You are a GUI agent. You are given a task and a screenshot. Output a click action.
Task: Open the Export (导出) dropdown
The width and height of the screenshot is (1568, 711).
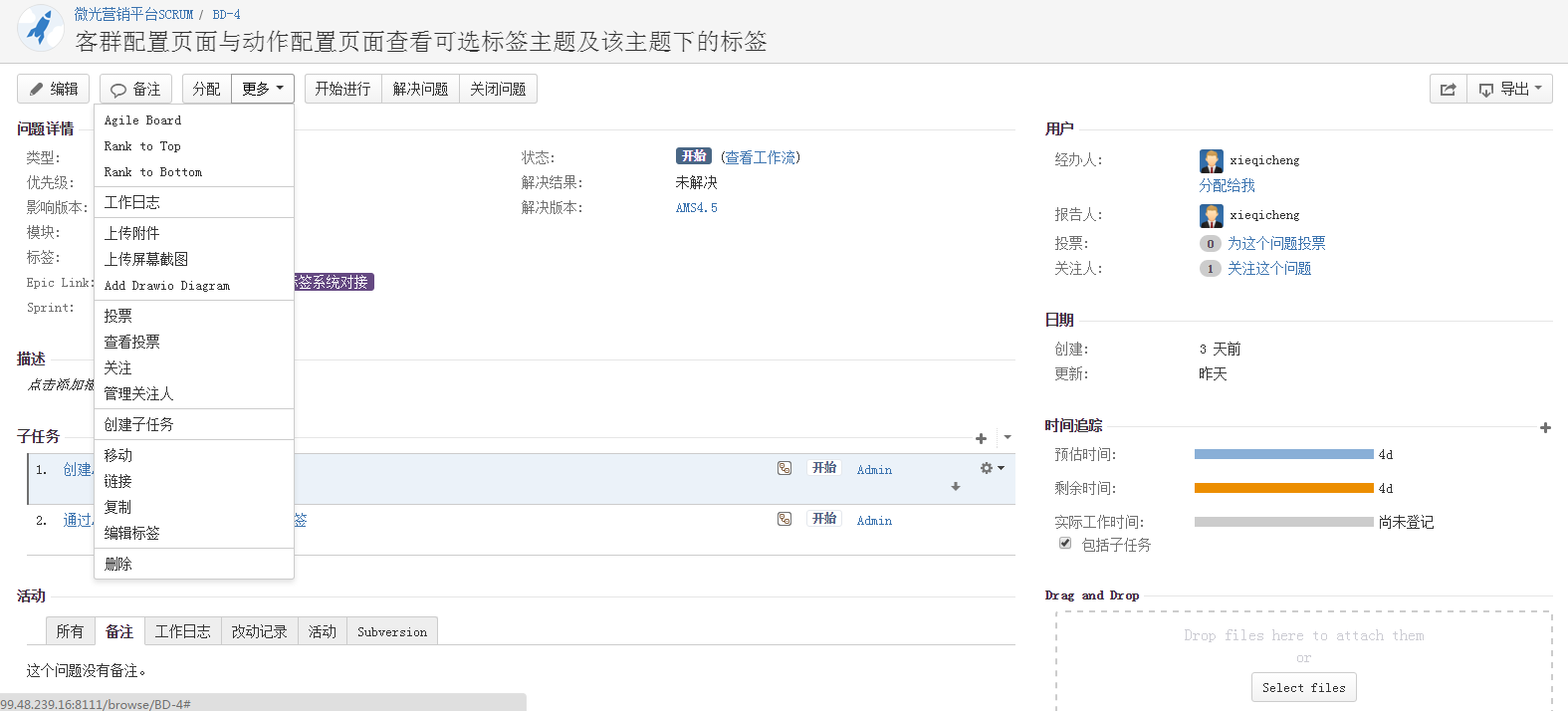[x=1510, y=90]
